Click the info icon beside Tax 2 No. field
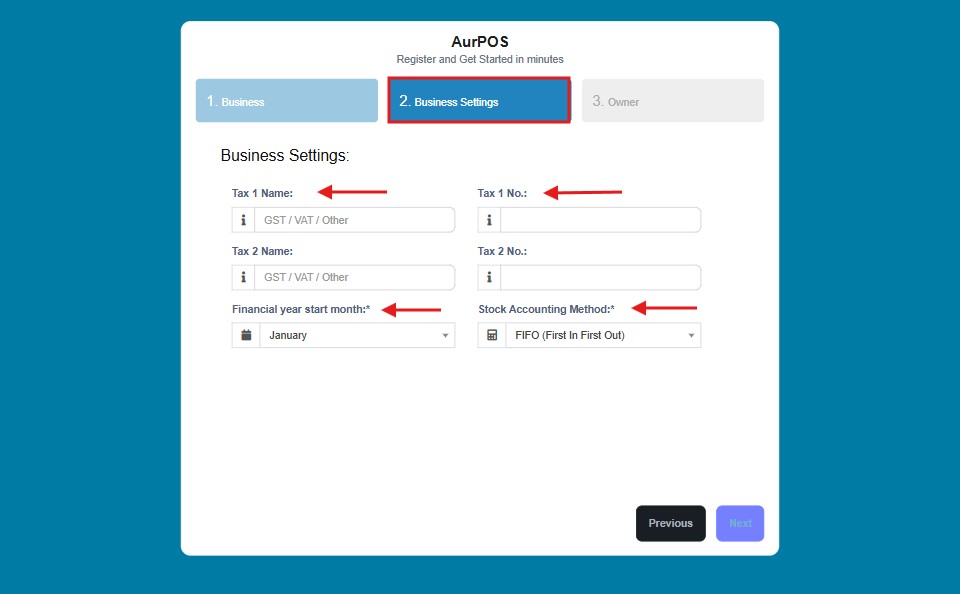Image resolution: width=960 pixels, height=594 pixels. [489, 277]
